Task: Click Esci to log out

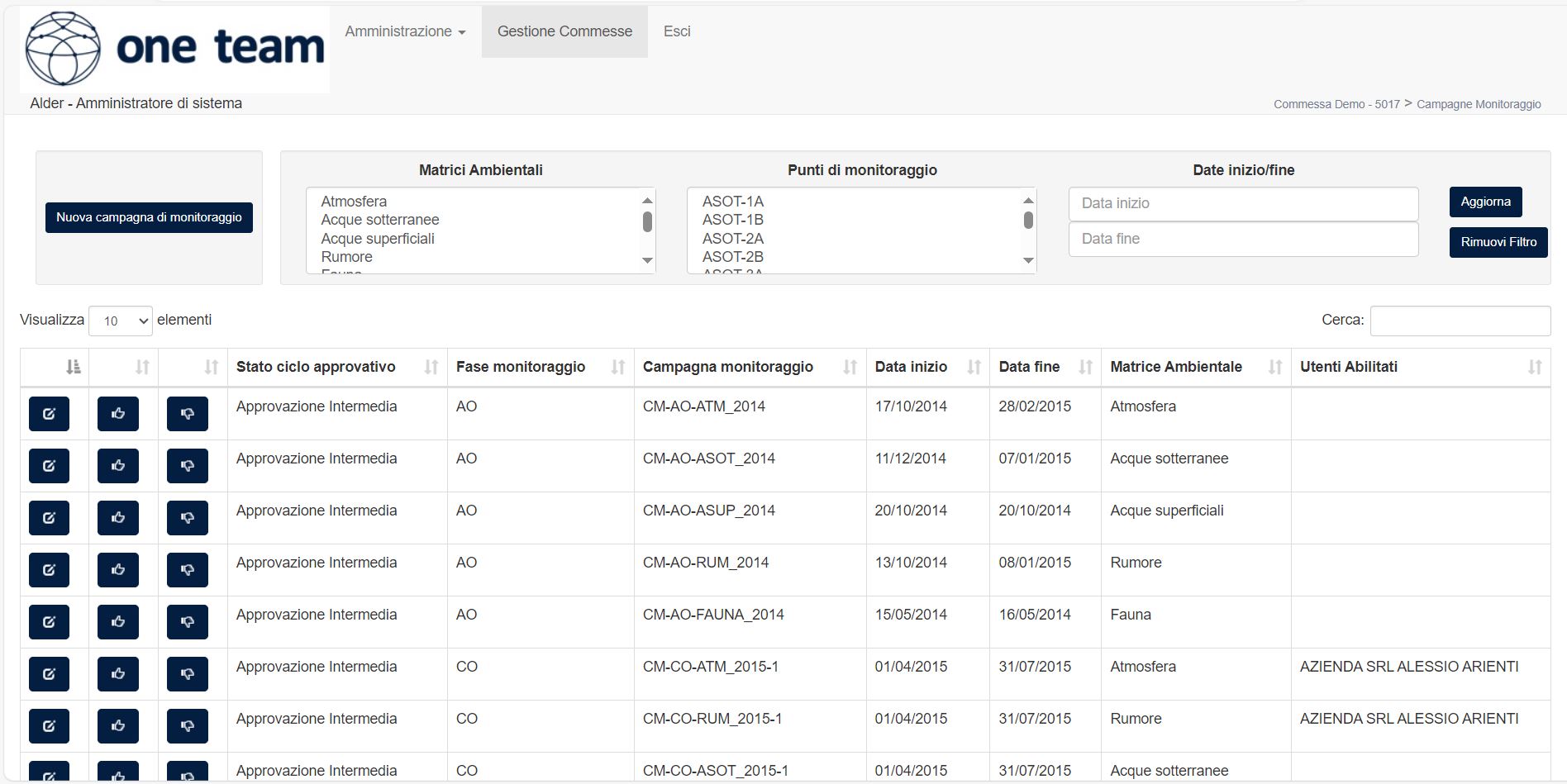Action: [x=677, y=31]
